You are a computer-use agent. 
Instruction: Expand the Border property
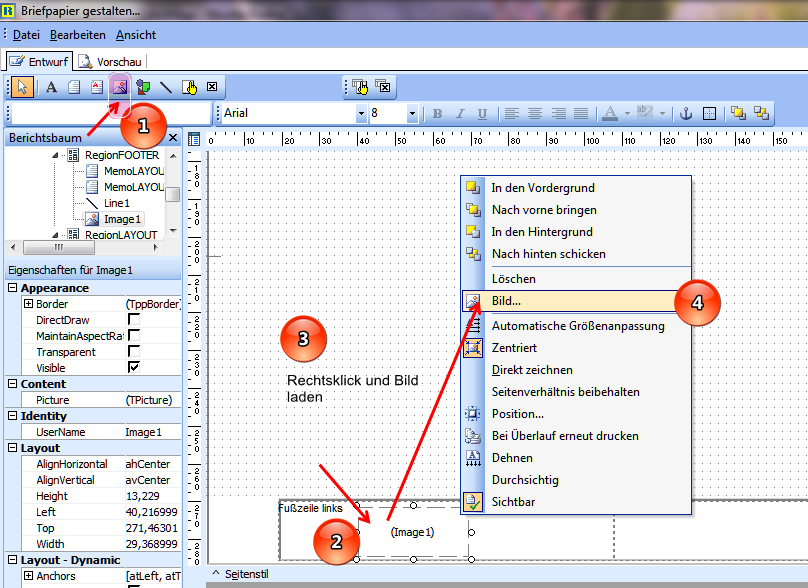click(28, 304)
